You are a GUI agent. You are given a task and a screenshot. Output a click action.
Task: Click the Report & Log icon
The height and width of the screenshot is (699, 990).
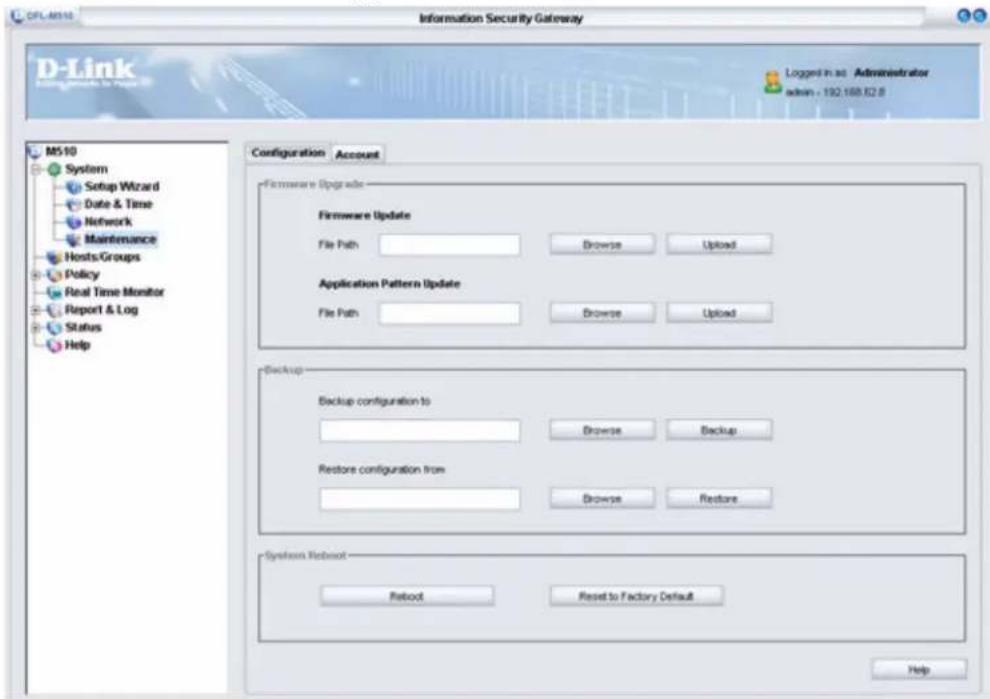click(55, 310)
